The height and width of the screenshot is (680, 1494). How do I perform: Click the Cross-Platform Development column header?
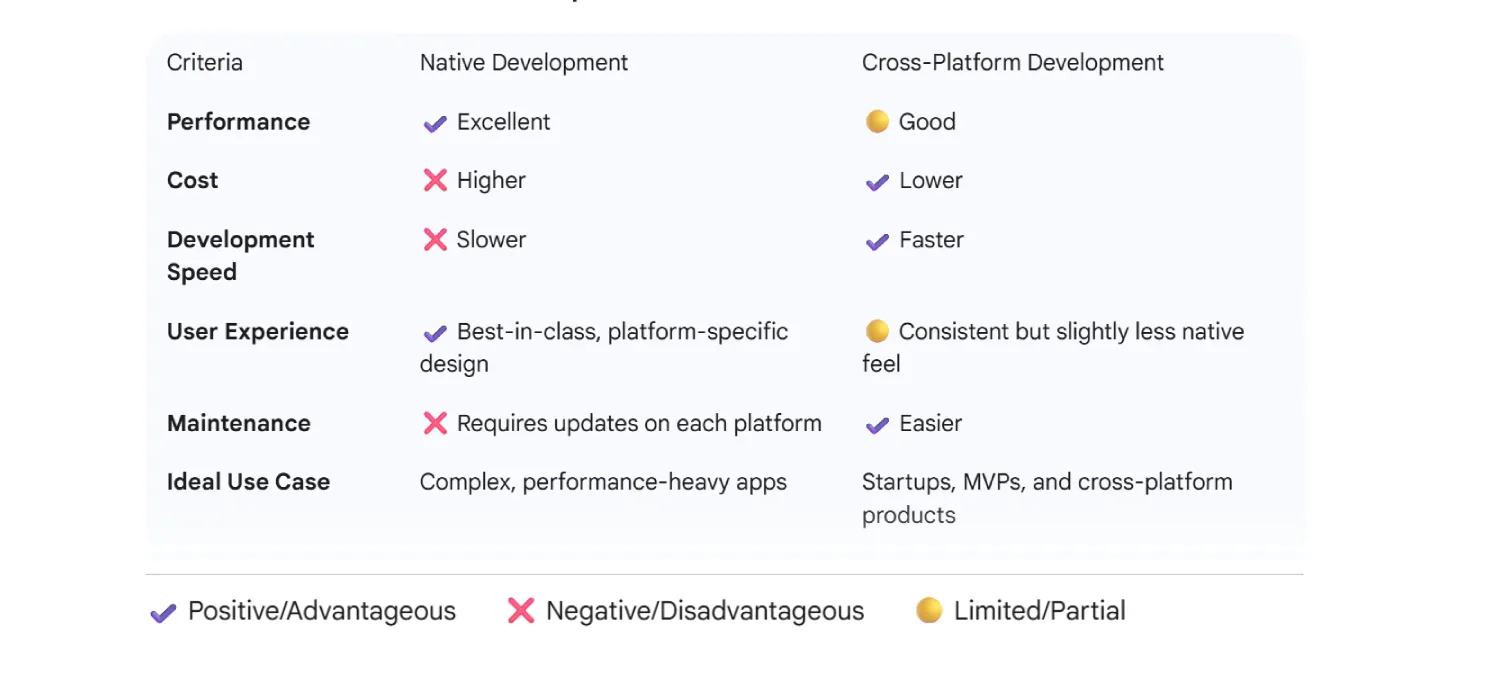[1012, 62]
